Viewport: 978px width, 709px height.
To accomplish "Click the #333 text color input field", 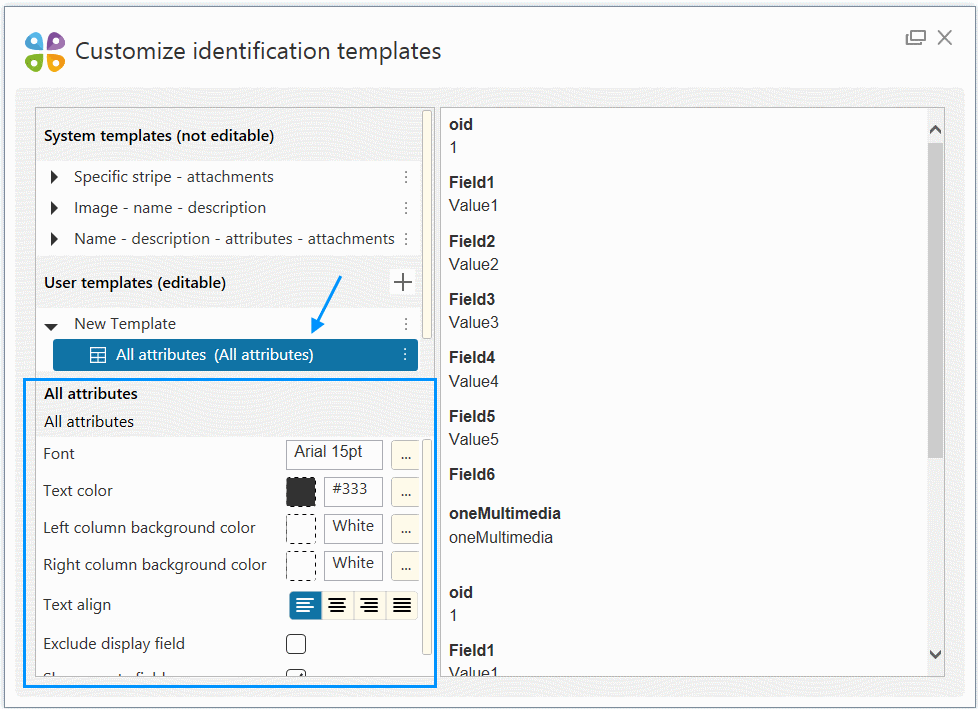I will pos(352,491).
